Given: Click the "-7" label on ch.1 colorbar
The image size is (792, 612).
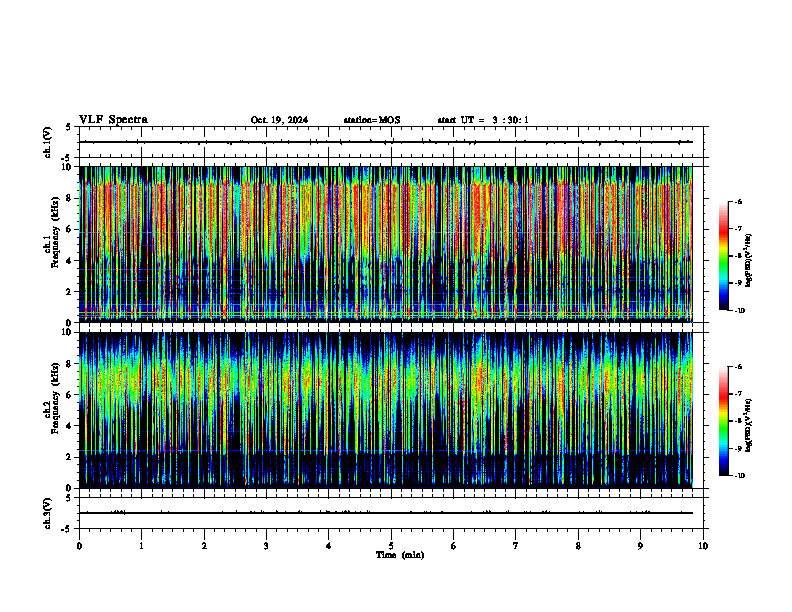Looking at the screenshot, I should click(738, 229).
